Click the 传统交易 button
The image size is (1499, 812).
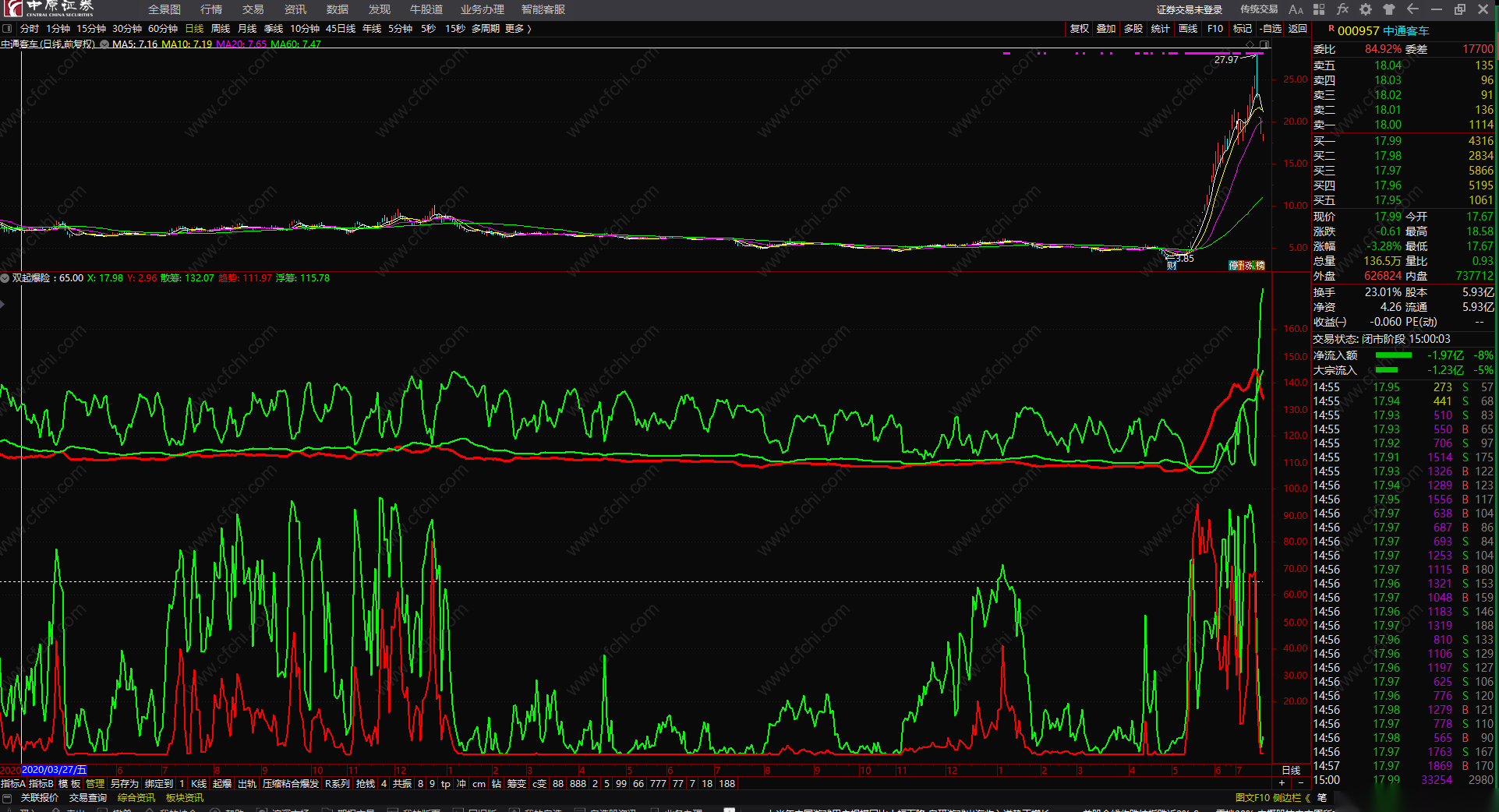pos(1259,9)
